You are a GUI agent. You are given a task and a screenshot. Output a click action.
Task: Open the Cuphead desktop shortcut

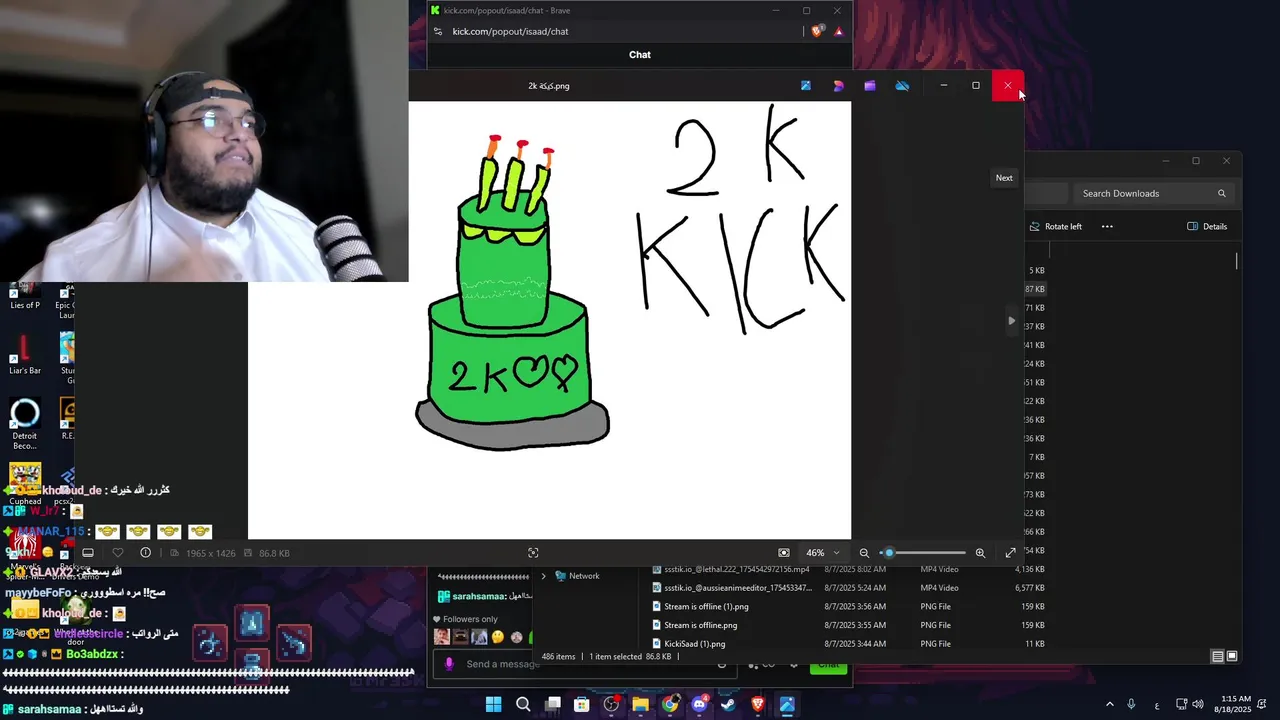pyautogui.click(x=25, y=484)
